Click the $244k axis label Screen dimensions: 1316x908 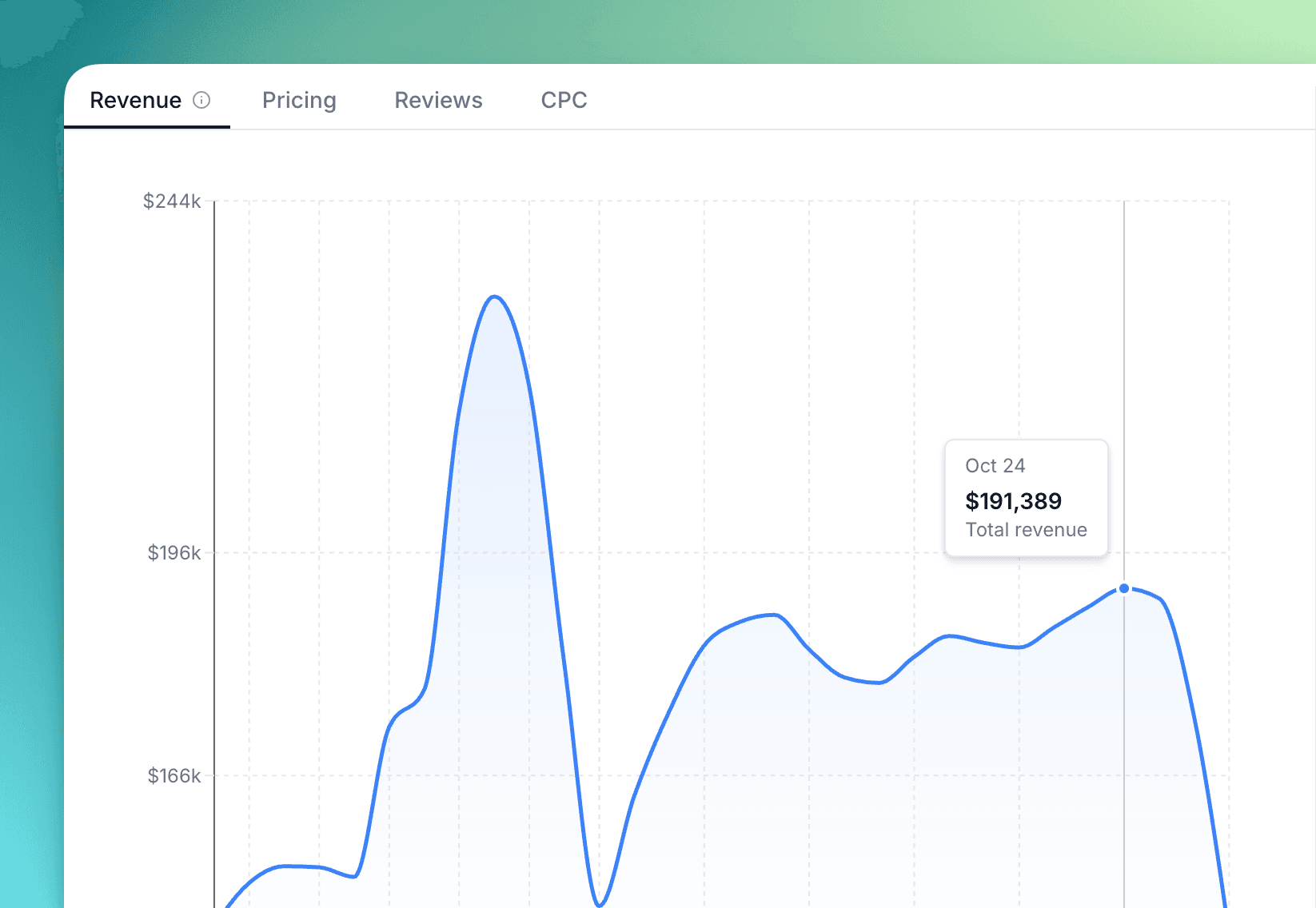[x=171, y=201]
